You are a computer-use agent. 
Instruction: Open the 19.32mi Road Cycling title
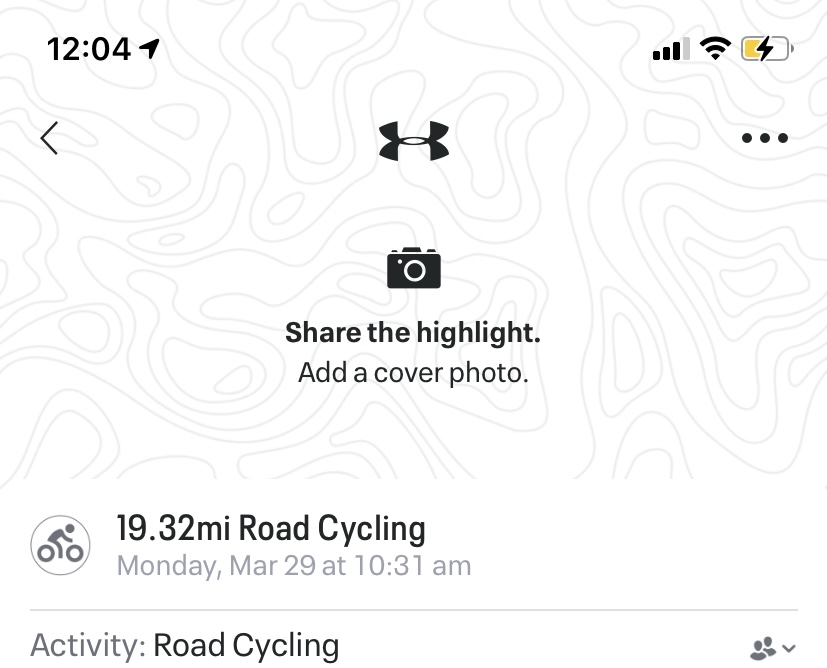(271, 528)
